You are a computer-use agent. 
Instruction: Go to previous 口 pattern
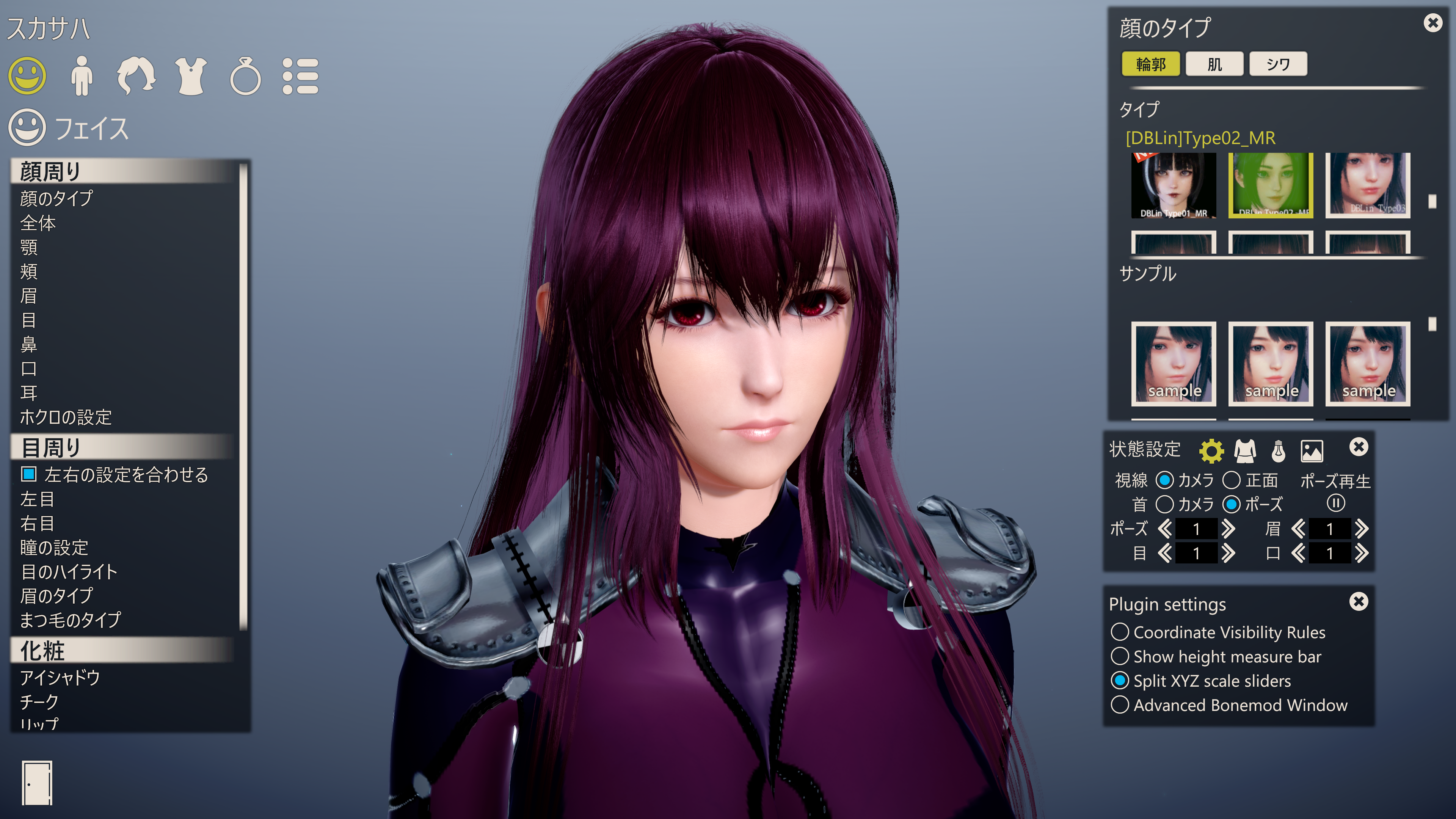coord(1298,553)
